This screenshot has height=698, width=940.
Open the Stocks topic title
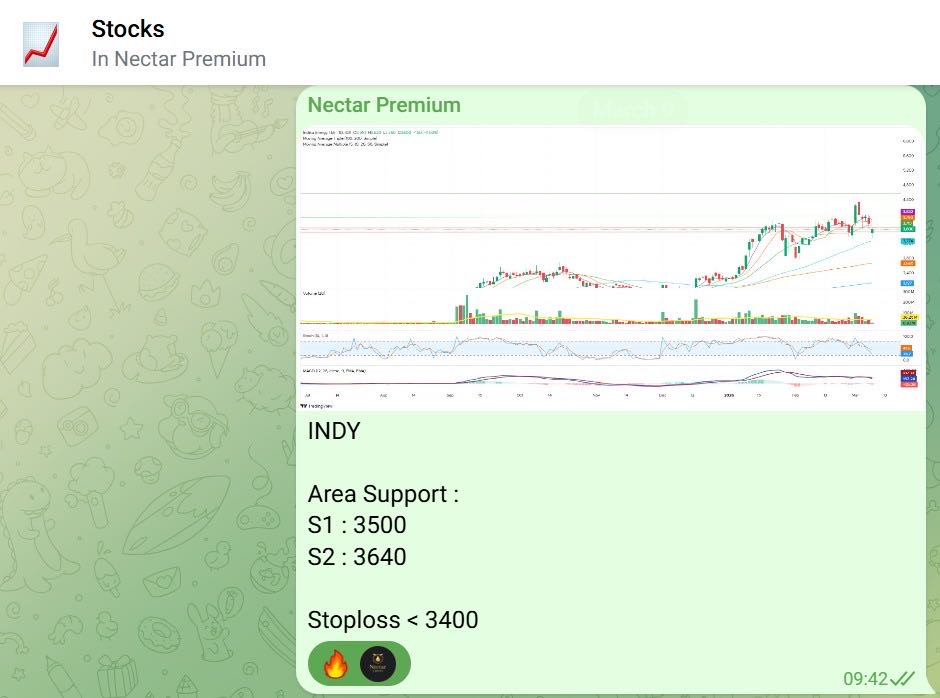click(128, 29)
